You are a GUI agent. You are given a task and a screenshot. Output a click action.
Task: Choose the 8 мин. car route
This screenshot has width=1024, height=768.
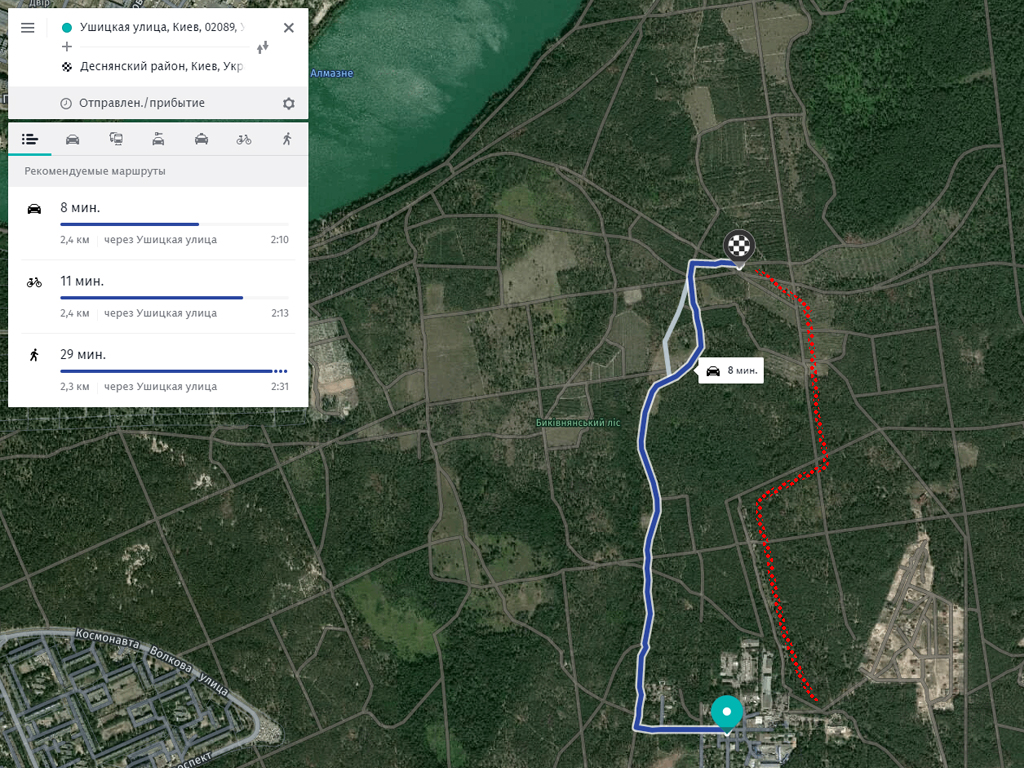coord(158,223)
